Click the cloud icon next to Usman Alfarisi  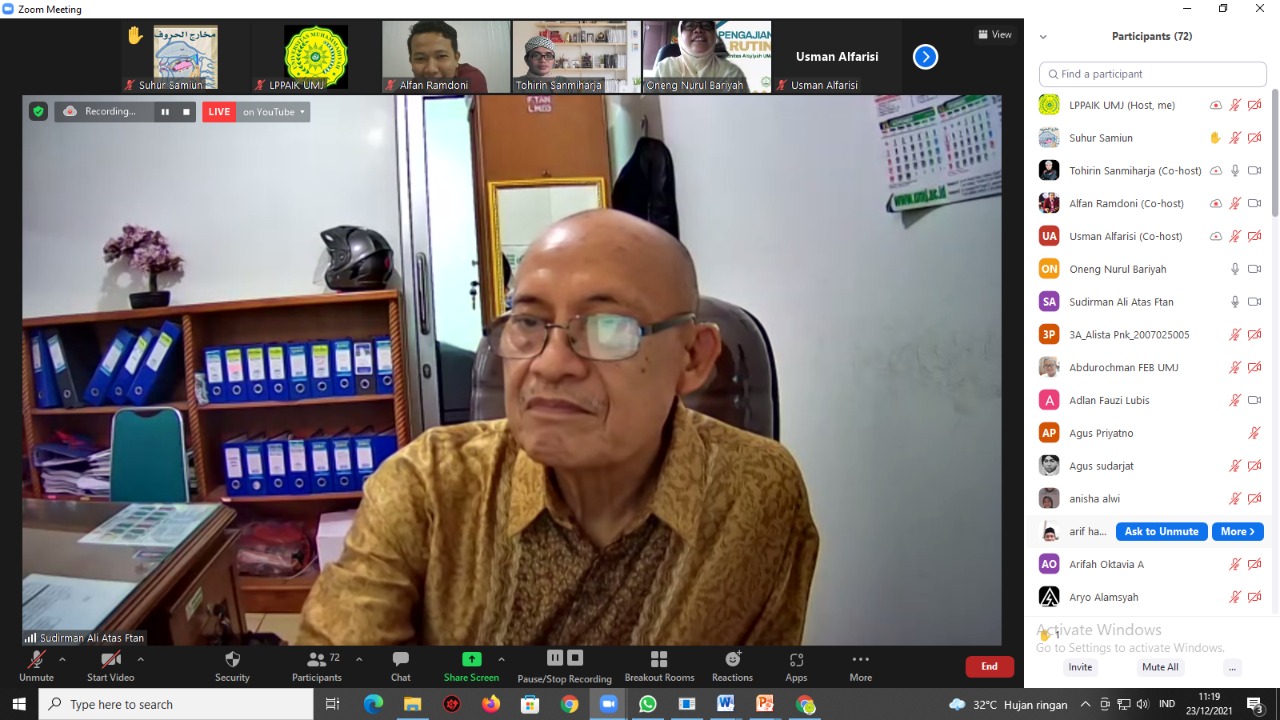tap(1215, 236)
